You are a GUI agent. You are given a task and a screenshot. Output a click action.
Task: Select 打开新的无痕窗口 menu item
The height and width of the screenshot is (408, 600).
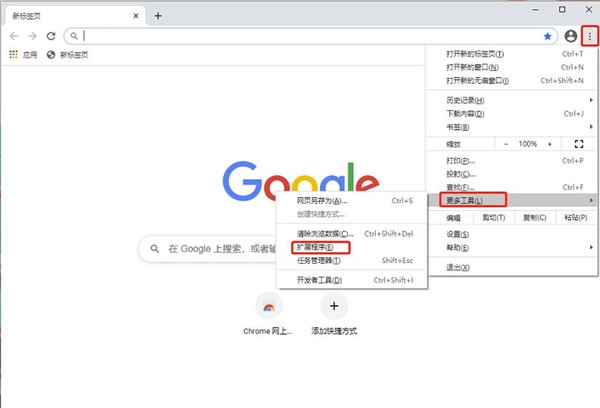tap(512, 81)
